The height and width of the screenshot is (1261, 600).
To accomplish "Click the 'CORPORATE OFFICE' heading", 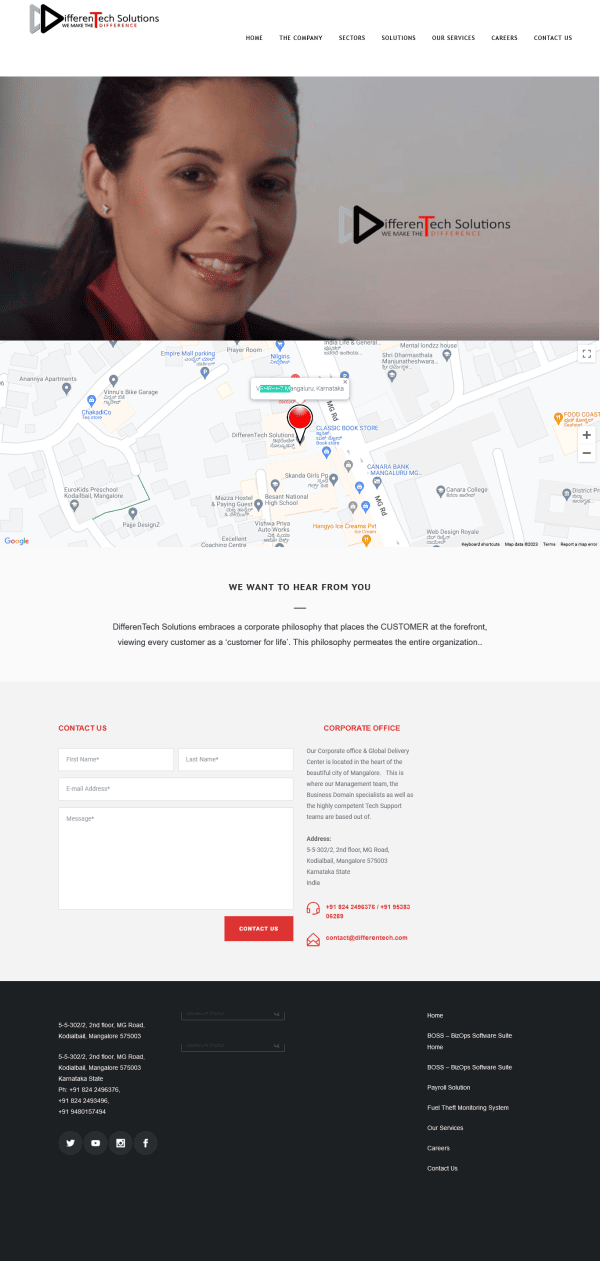I will point(361,728).
